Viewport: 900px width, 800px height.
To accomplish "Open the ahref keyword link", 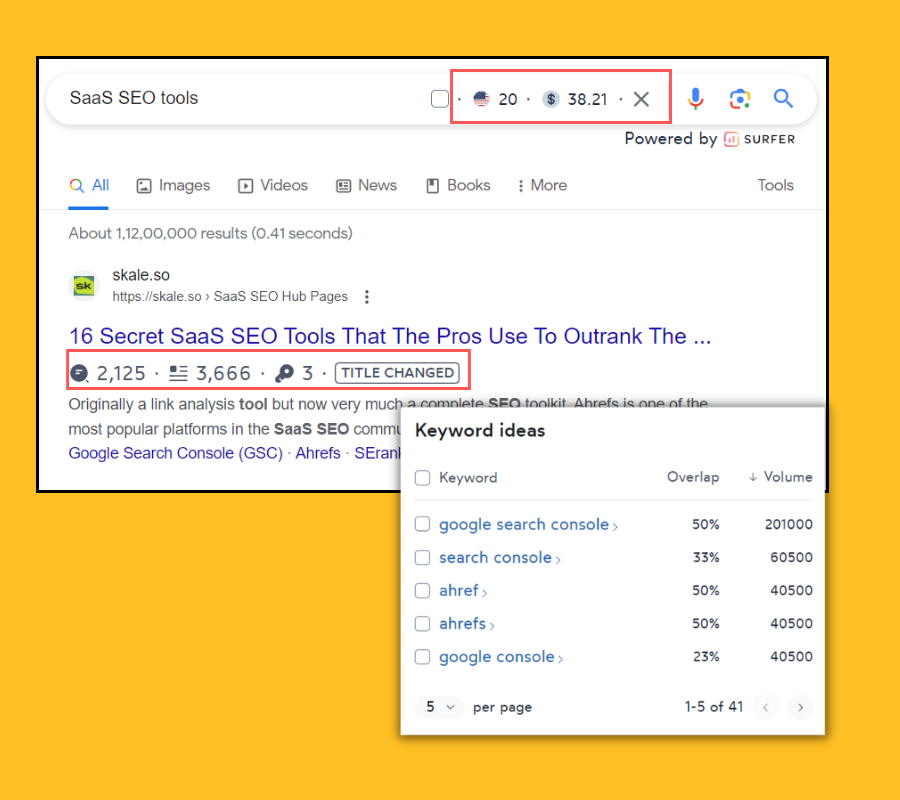I will (463, 591).
